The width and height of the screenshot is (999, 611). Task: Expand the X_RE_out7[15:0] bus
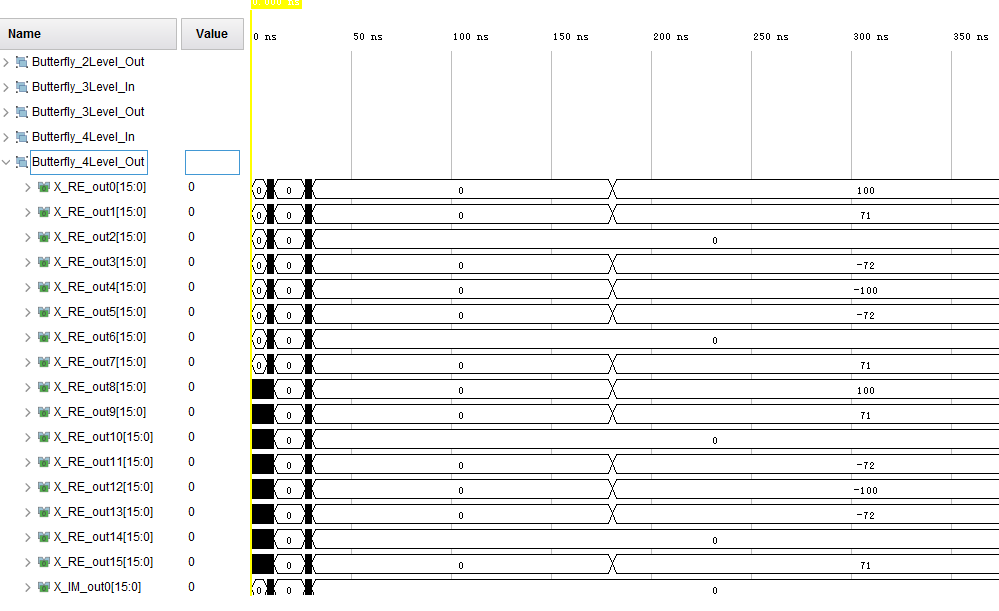(27, 362)
